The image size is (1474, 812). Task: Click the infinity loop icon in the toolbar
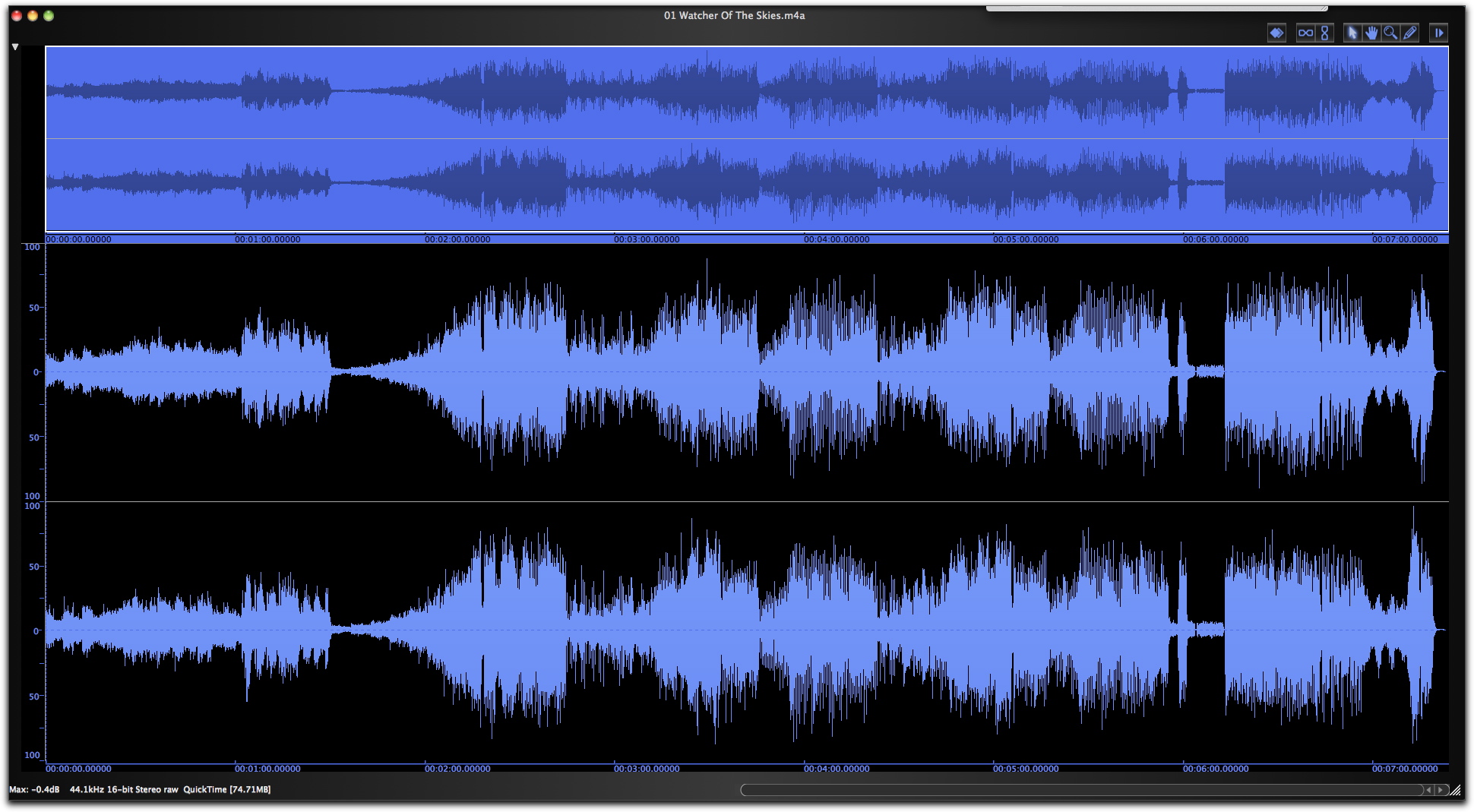(x=1307, y=33)
